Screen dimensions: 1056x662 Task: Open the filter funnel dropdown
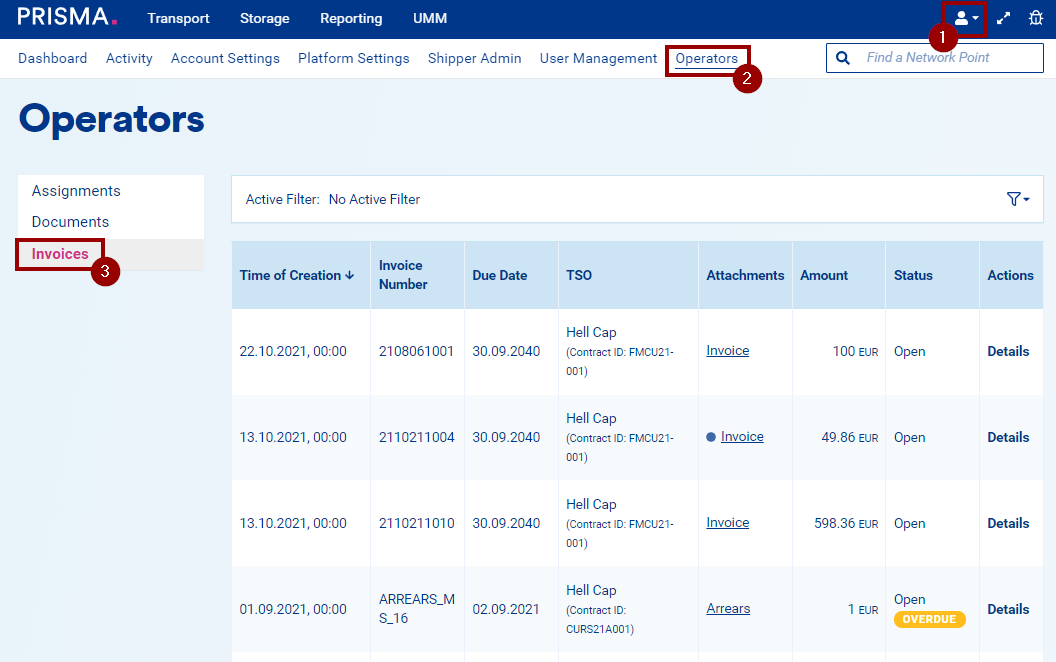click(1017, 200)
